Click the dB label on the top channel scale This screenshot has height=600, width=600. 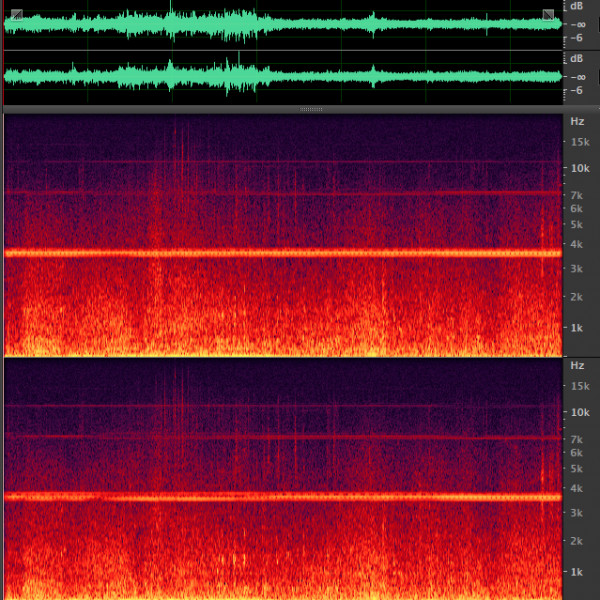click(x=577, y=6)
